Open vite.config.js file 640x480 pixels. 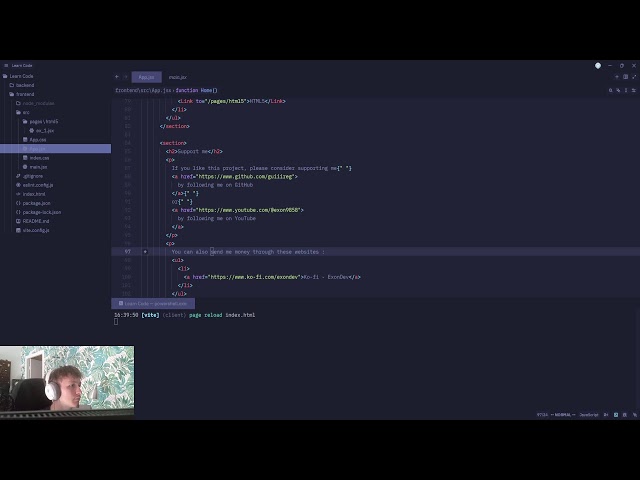tap(33, 230)
